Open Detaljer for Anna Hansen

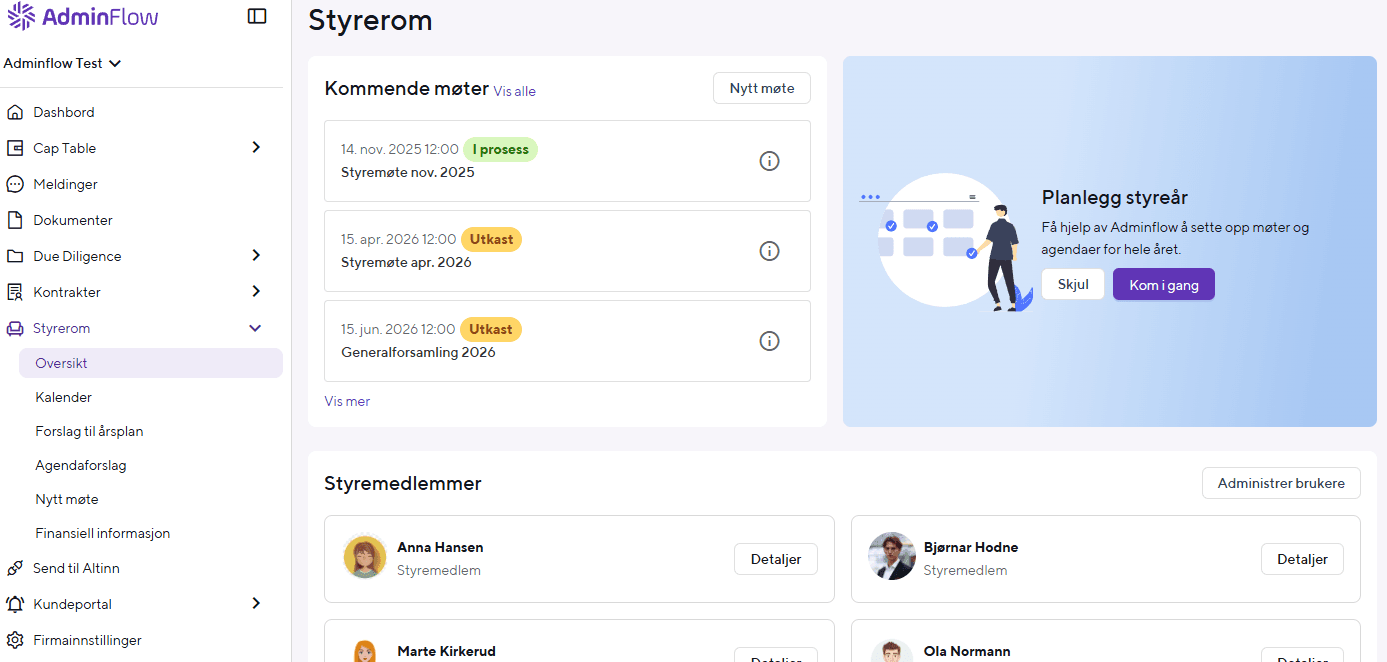click(x=776, y=559)
